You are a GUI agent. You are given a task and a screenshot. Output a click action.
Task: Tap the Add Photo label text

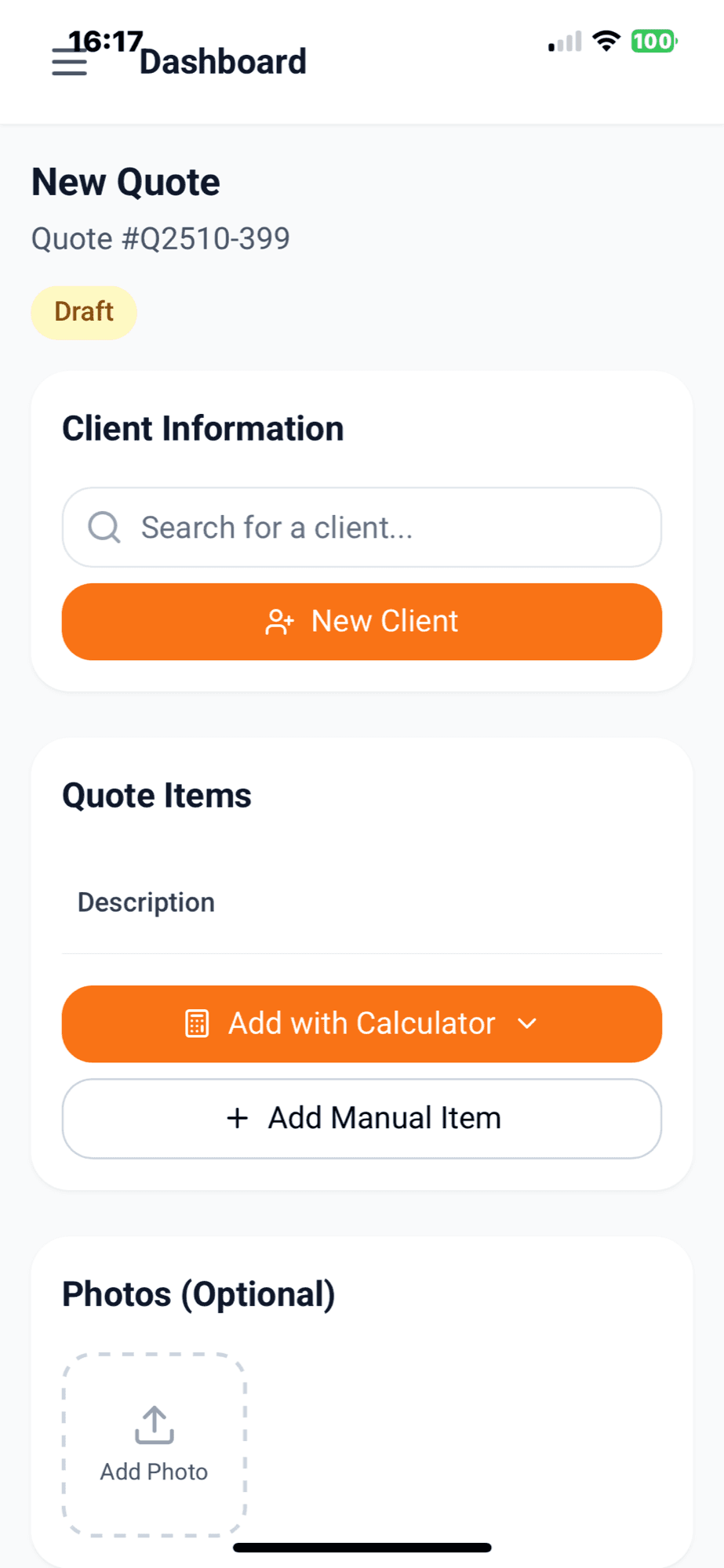tap(154, 1472)
